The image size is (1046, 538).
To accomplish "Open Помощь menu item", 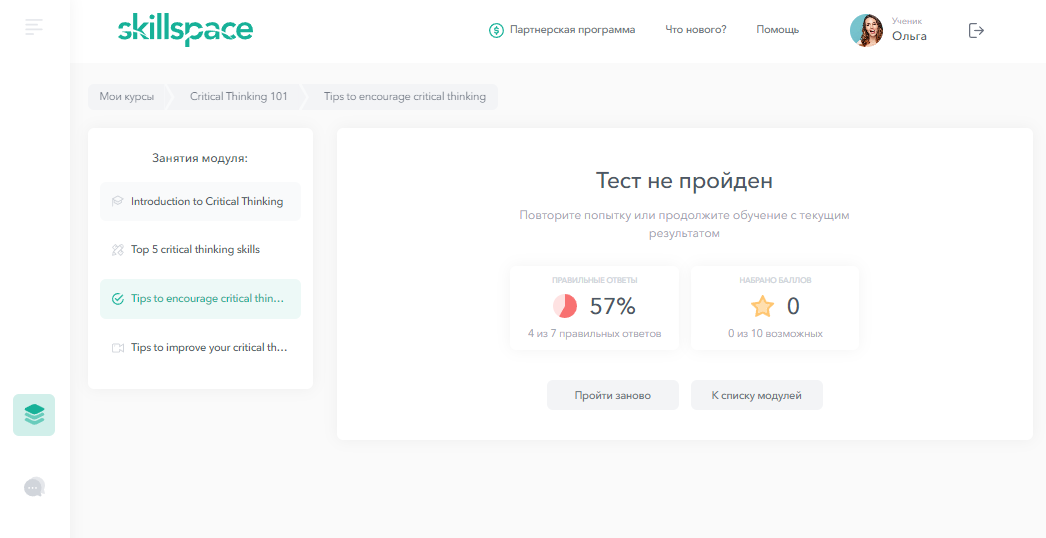I will click(x=778, y=30).
